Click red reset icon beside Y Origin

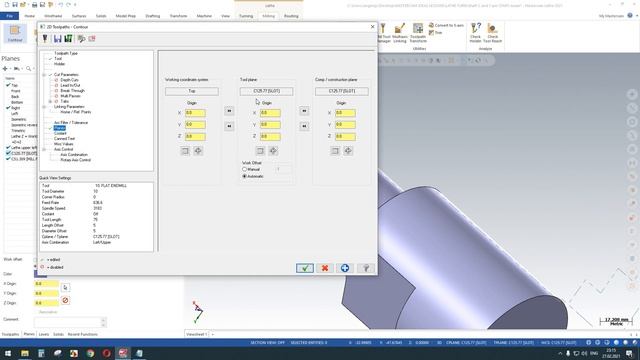point(65,300)
